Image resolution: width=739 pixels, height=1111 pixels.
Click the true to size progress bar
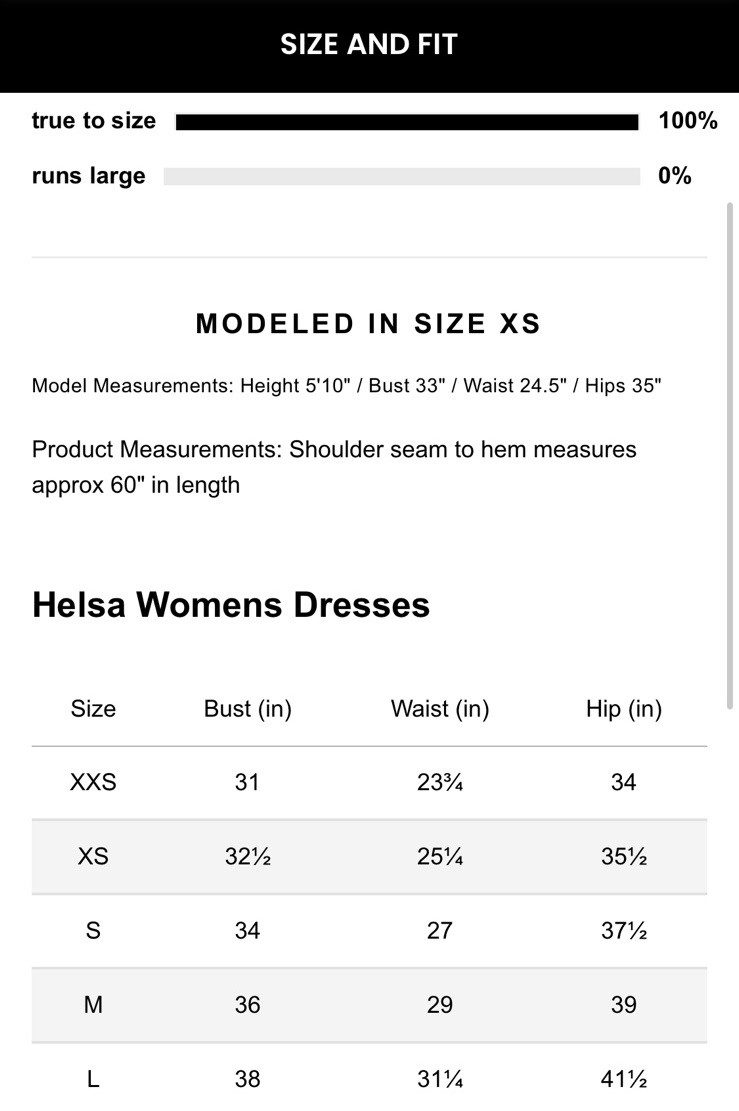(x=406, y=122)
